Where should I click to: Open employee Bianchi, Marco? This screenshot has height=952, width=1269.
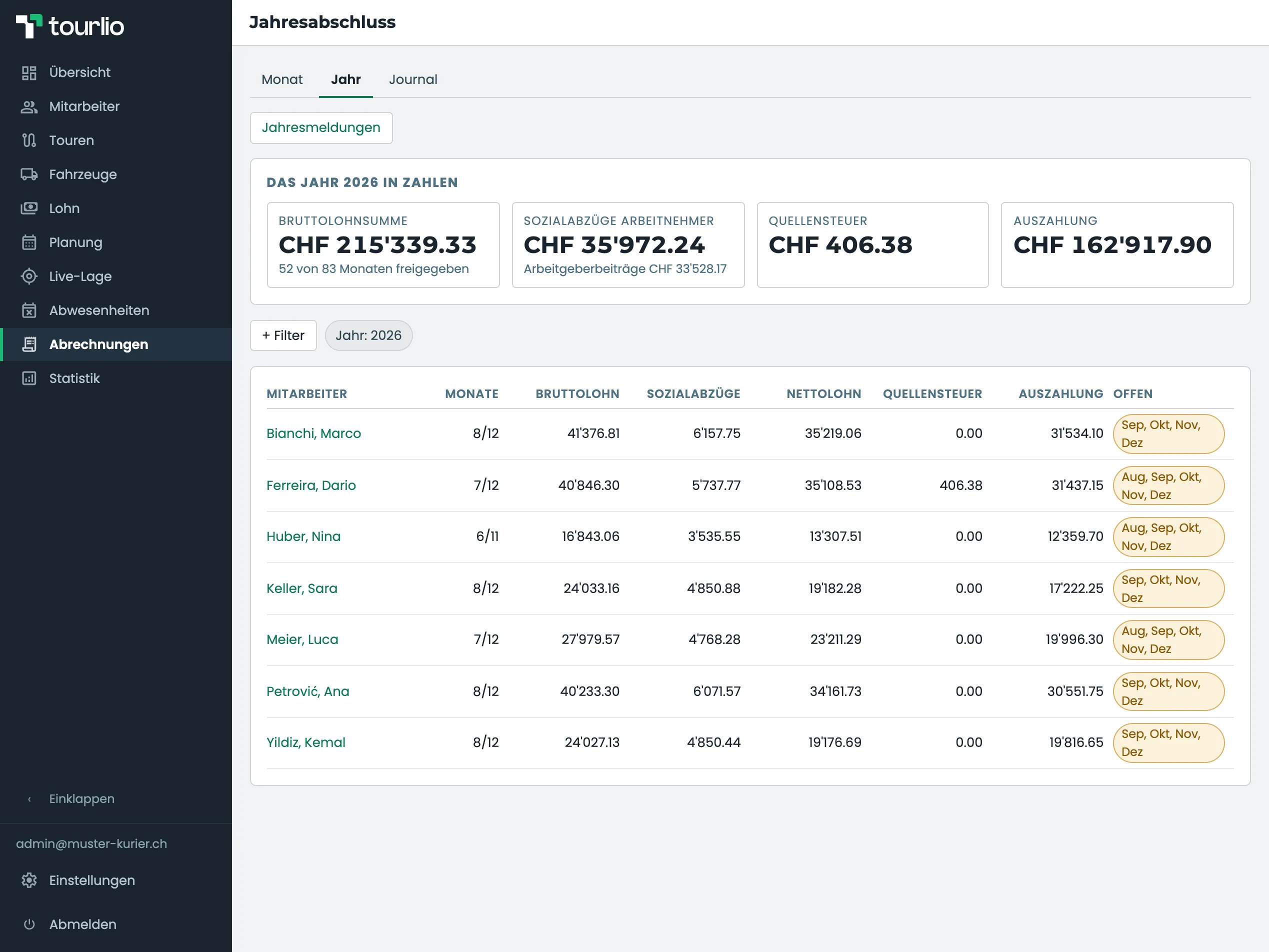(x=314, y=433)
